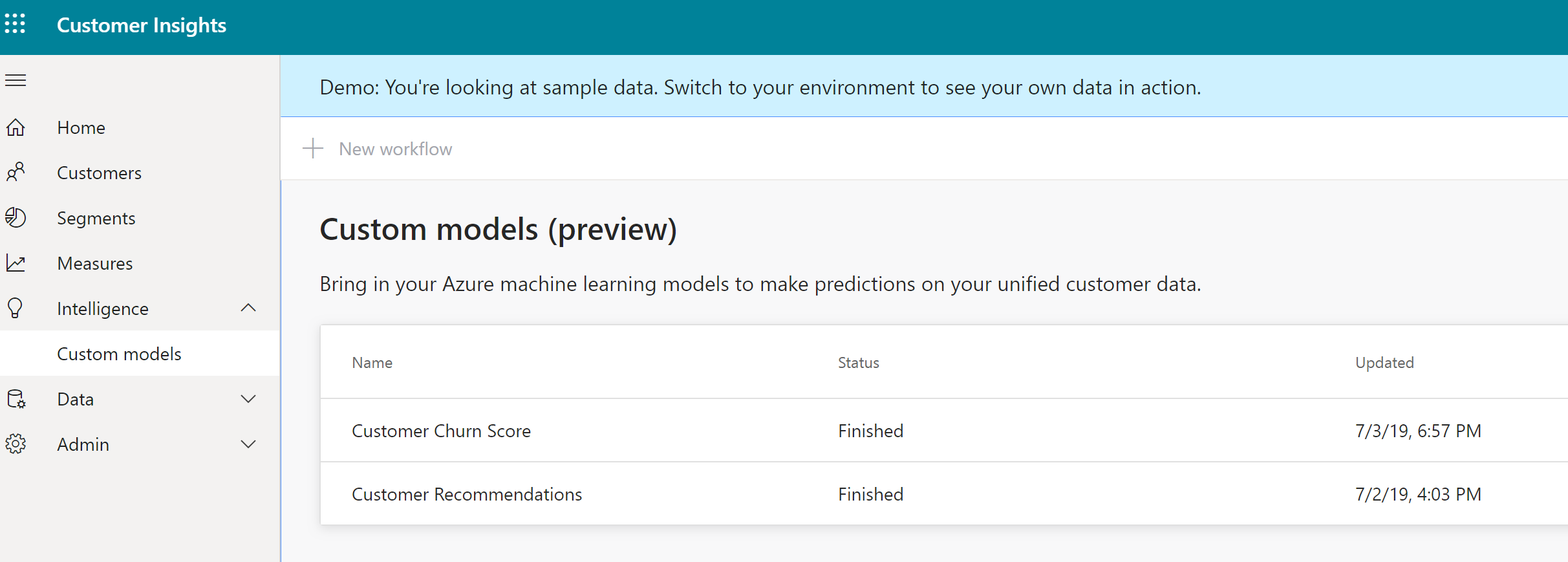This screenshot has width=1568, height=562.
Task: Click the Custom models (preview) heading
Action: [499, 229]
